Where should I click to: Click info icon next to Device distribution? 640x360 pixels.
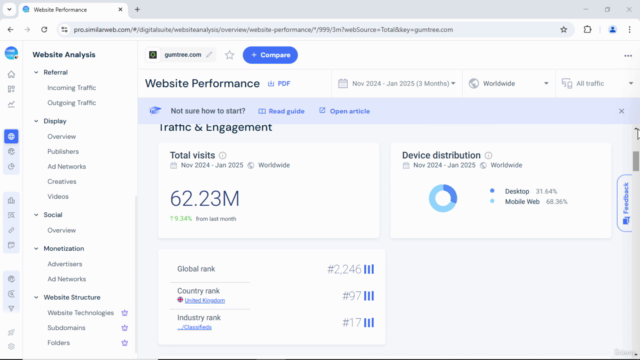point(488,156)
